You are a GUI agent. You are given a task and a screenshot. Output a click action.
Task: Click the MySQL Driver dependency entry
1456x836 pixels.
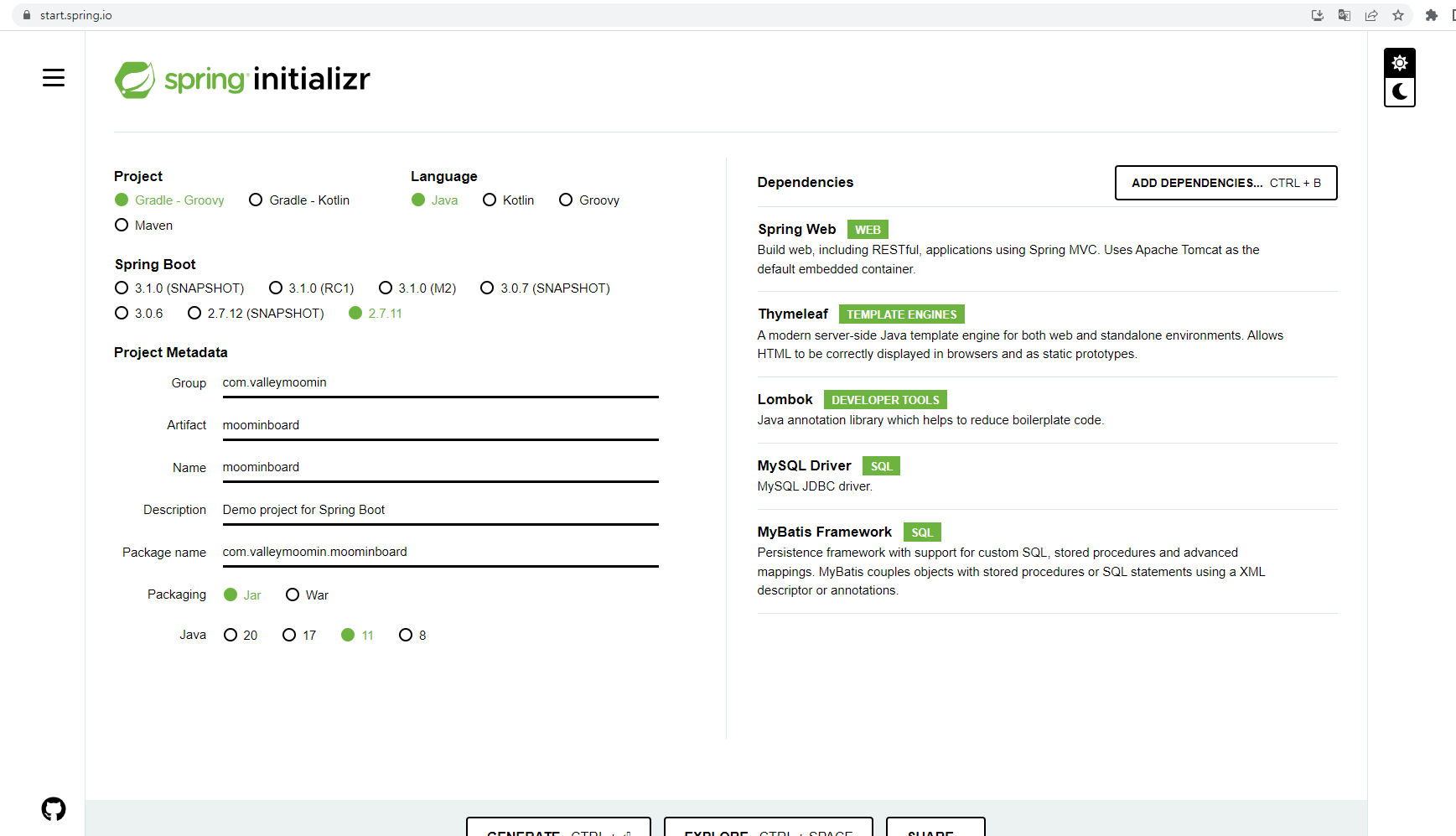click(x=1047, y=475)
